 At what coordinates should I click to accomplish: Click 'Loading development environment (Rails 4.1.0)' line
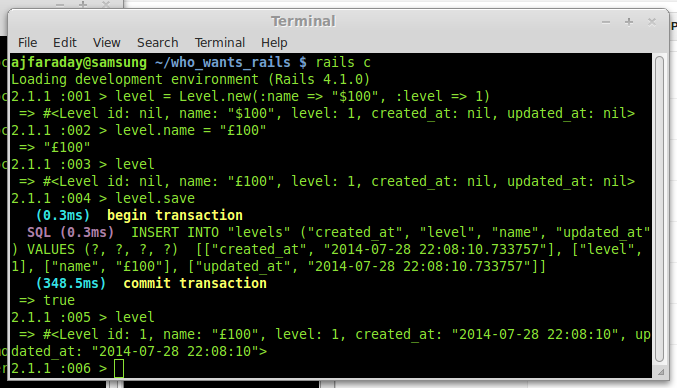point(190,79)
